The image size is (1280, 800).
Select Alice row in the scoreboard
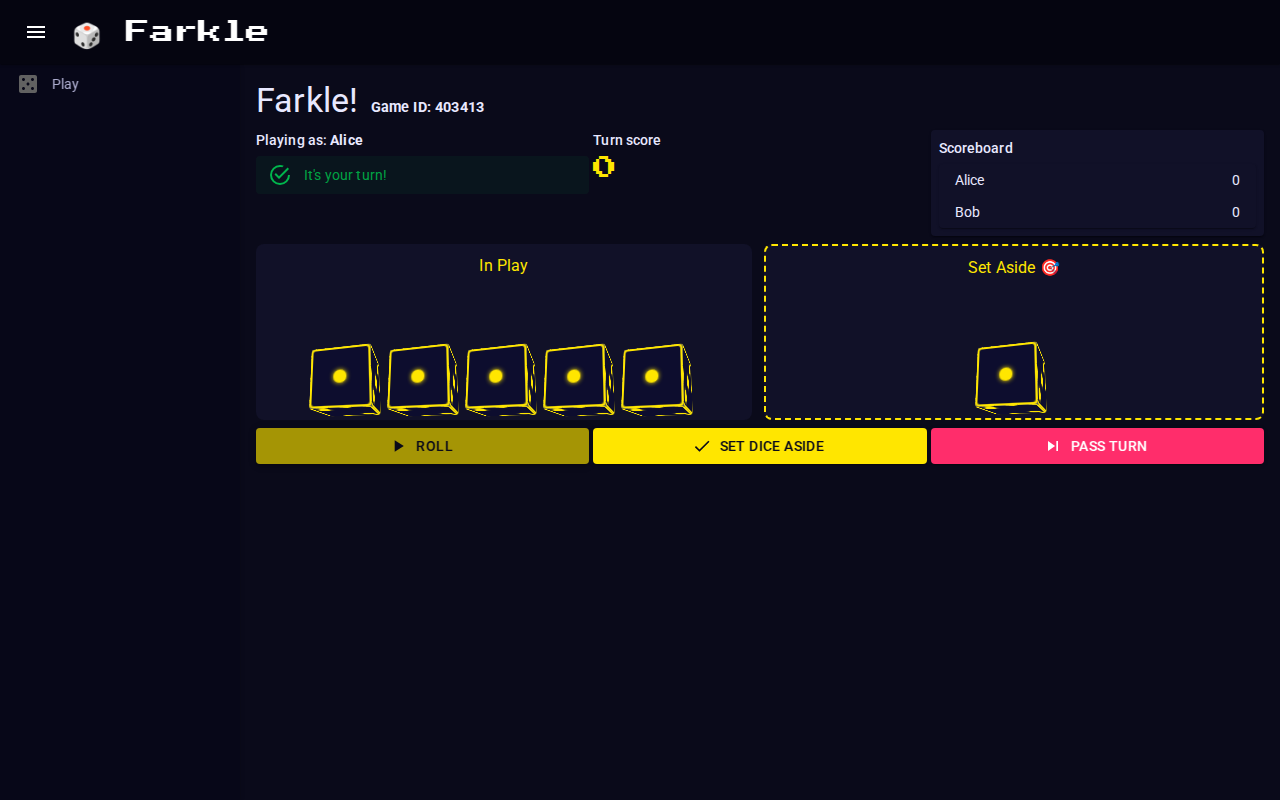[1097, 180]
